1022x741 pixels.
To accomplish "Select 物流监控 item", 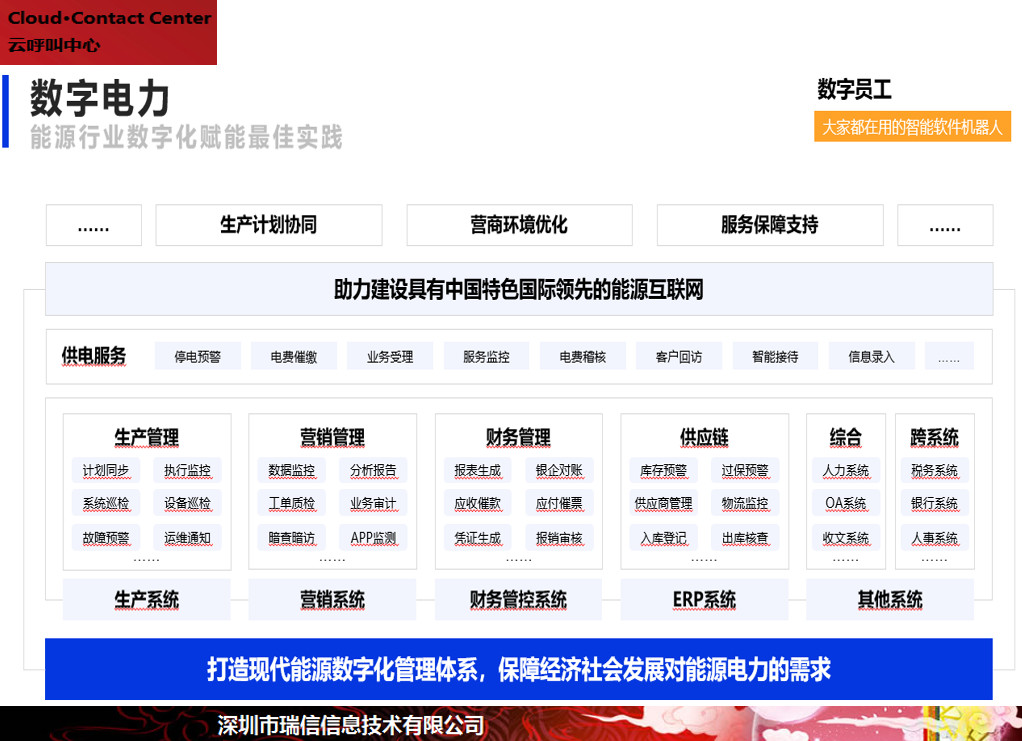I will (745, 503).
